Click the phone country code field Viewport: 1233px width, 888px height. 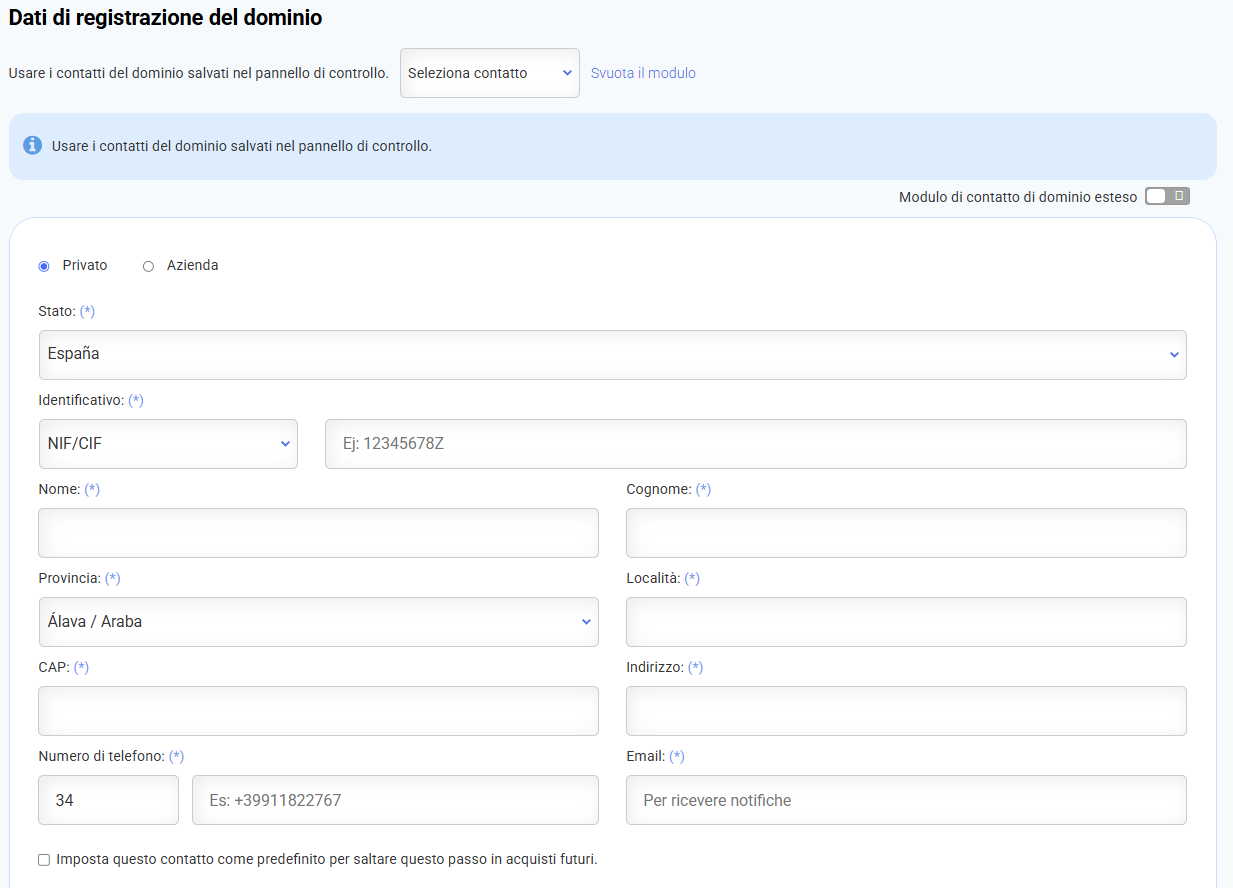coord(108,800)
